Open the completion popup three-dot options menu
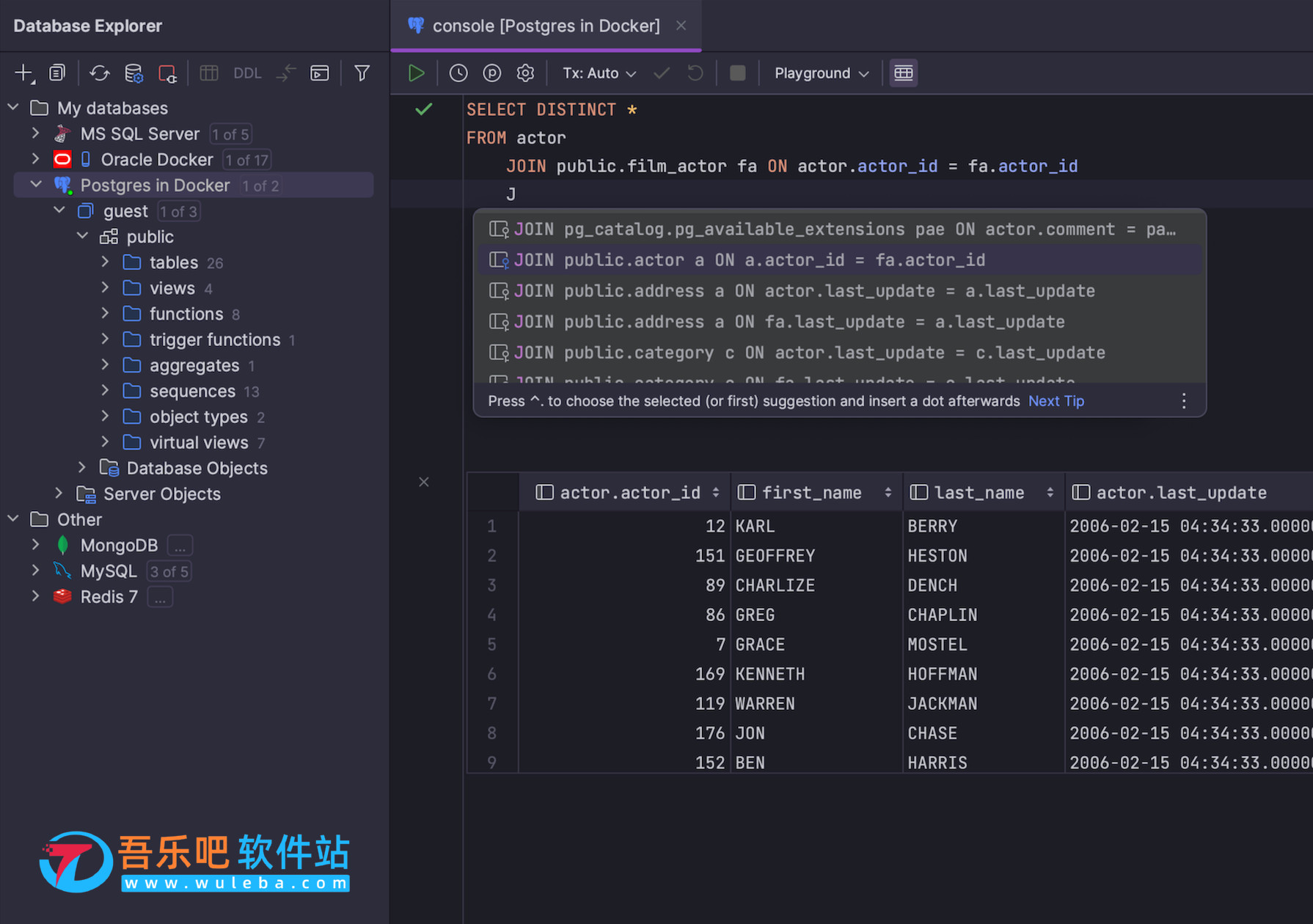Image resolution: width=1313 pixels, height=924 pixels. click(x=1184, y=401)
